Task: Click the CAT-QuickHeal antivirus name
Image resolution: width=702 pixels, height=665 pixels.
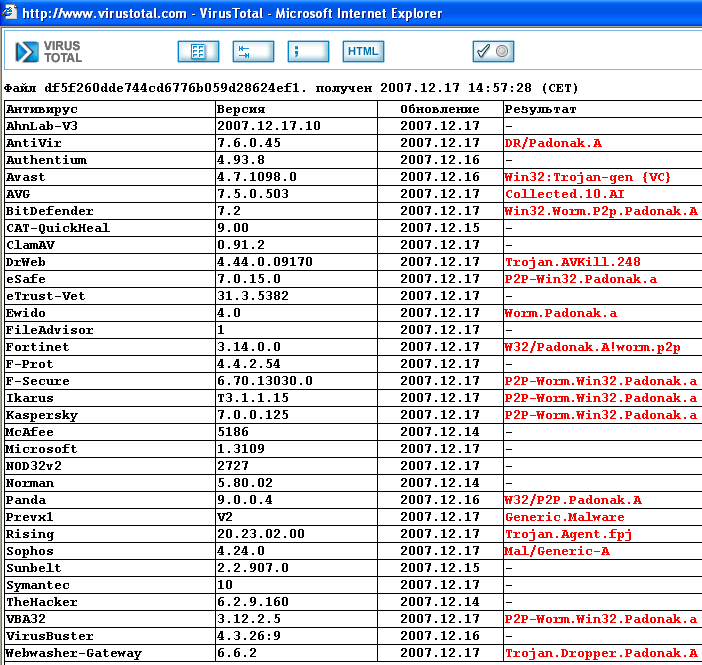Action: 58,228
